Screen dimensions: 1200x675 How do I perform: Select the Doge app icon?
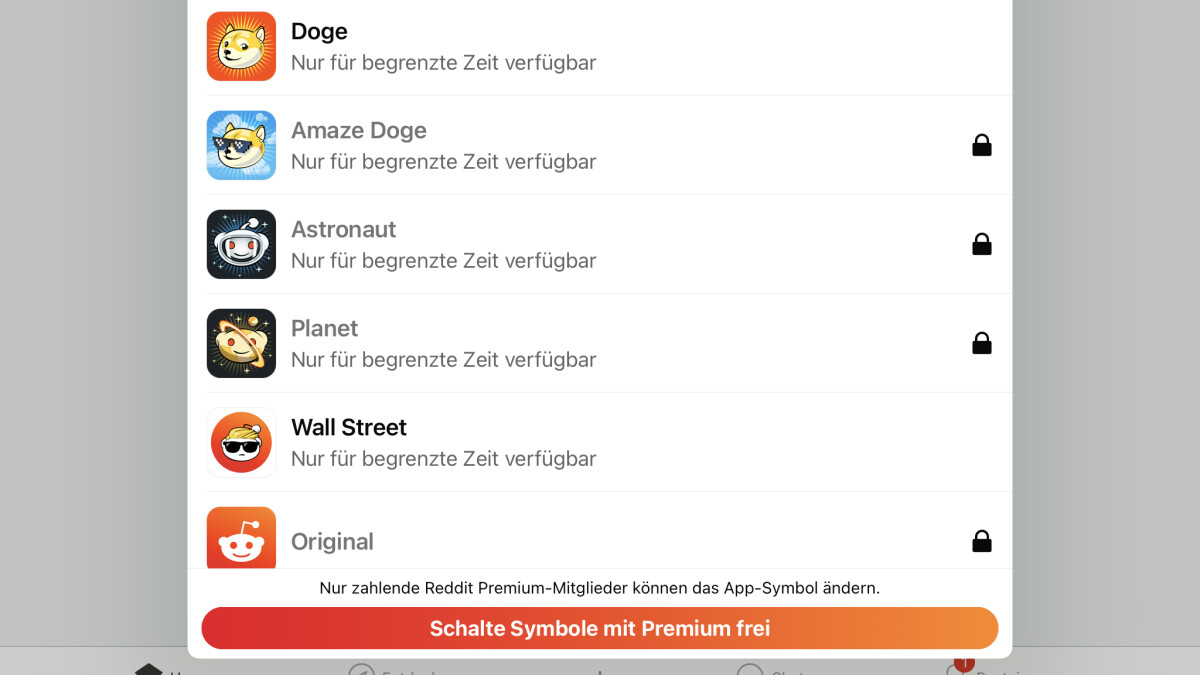click(241, 46)
